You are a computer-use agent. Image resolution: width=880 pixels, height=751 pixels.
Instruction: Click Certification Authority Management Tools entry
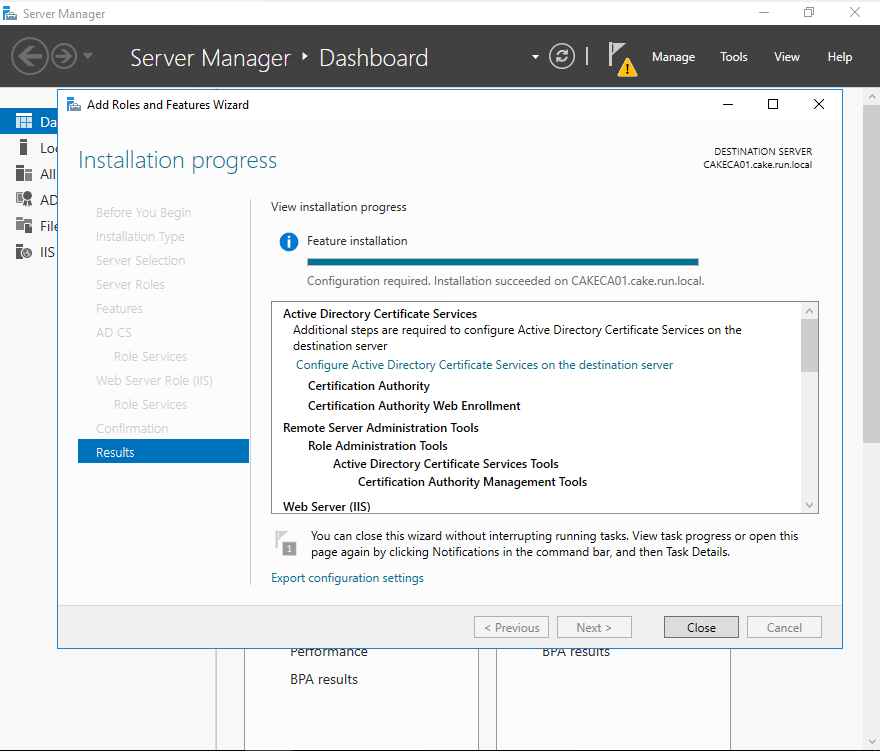[473, 482]
